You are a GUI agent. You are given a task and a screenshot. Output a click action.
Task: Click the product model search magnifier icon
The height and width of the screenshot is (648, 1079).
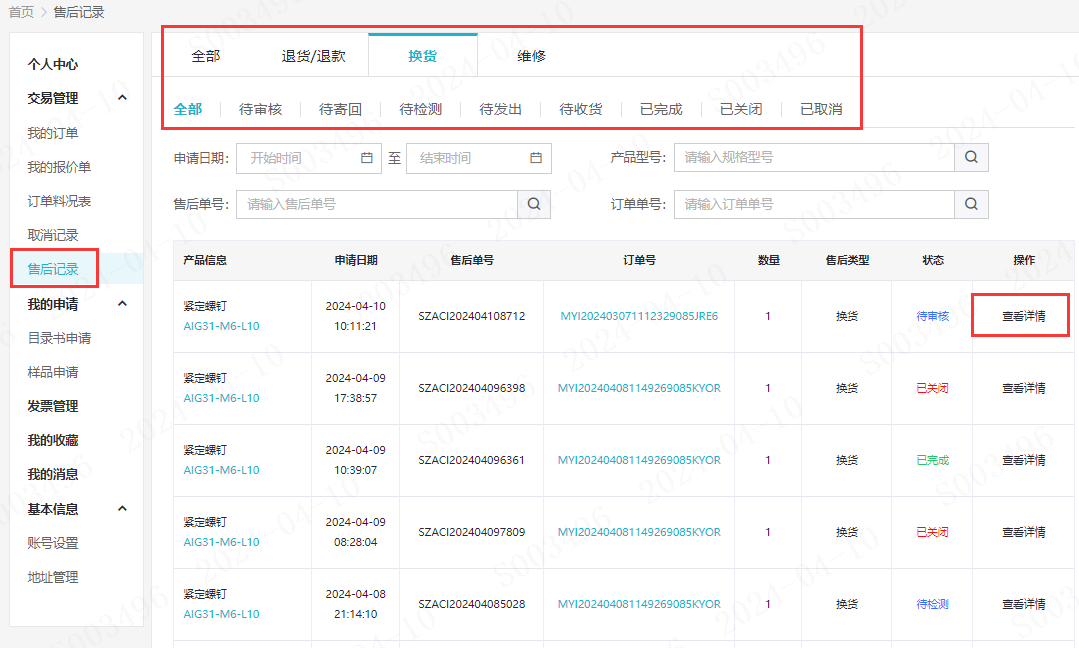(x=970, y=158)
